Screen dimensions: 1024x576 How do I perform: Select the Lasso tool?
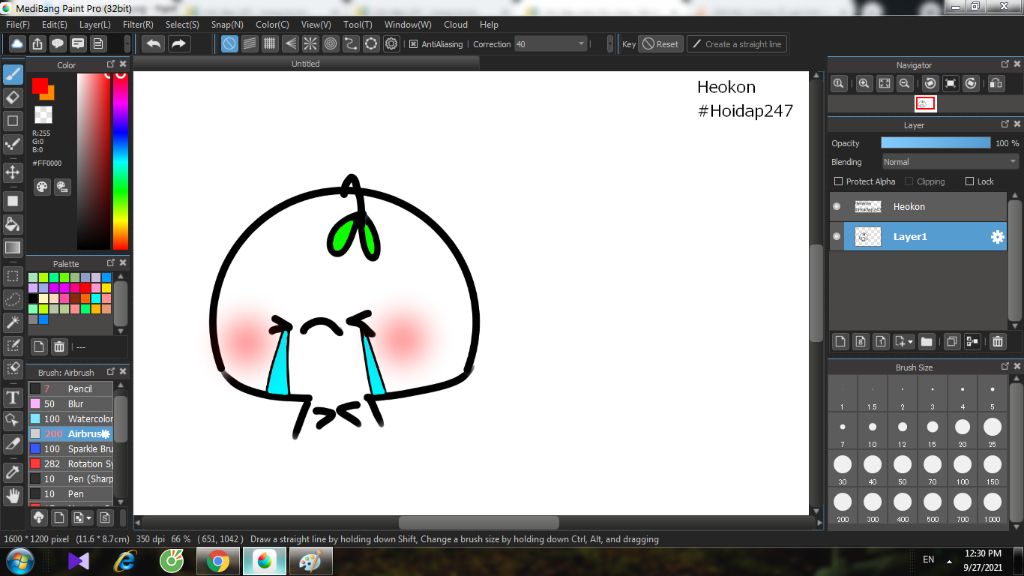tap(13, 300)
